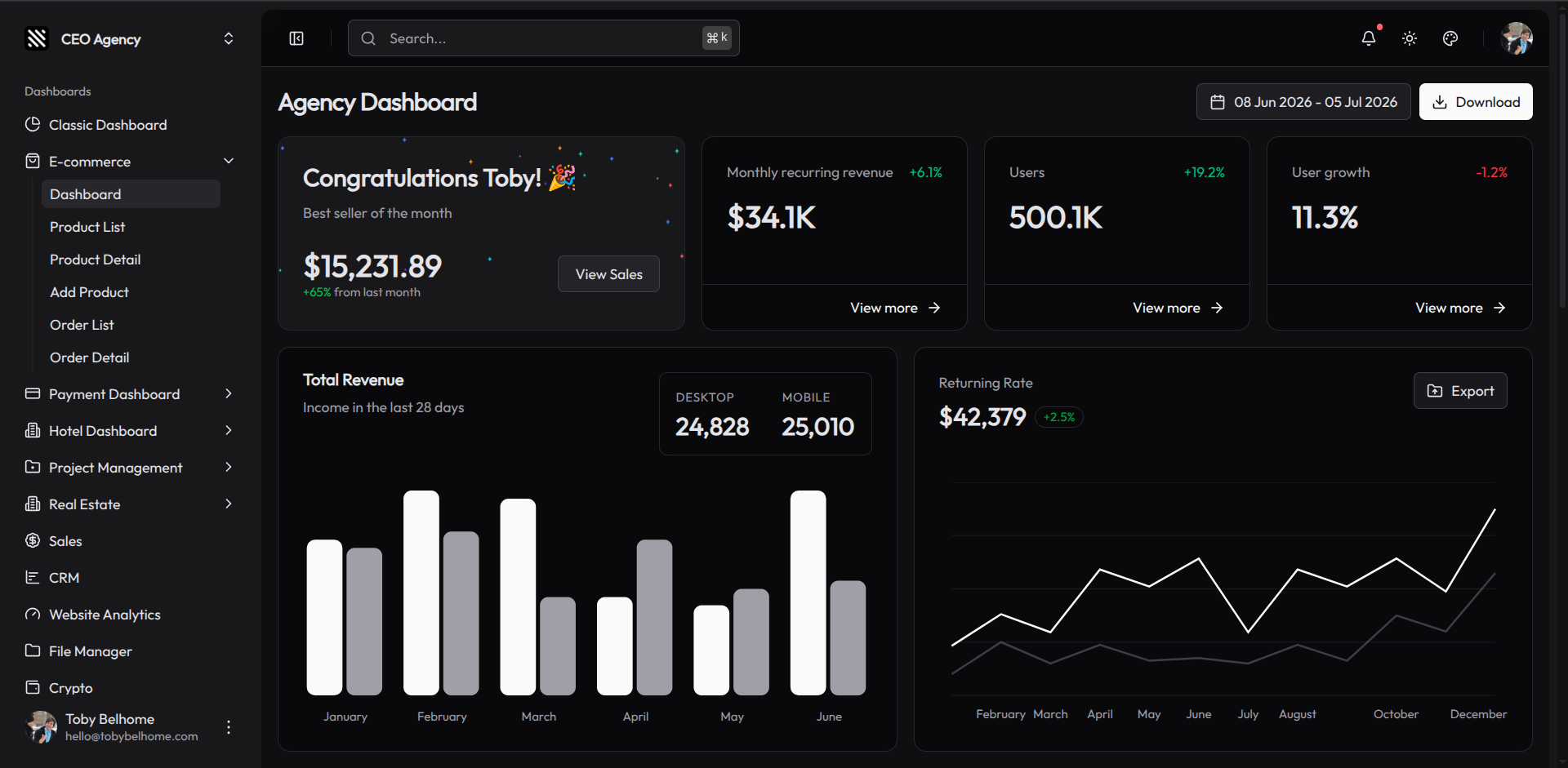1568x768 pixels.
Task: Expand Real Estate chevron
Action: (x=229, y=504)
